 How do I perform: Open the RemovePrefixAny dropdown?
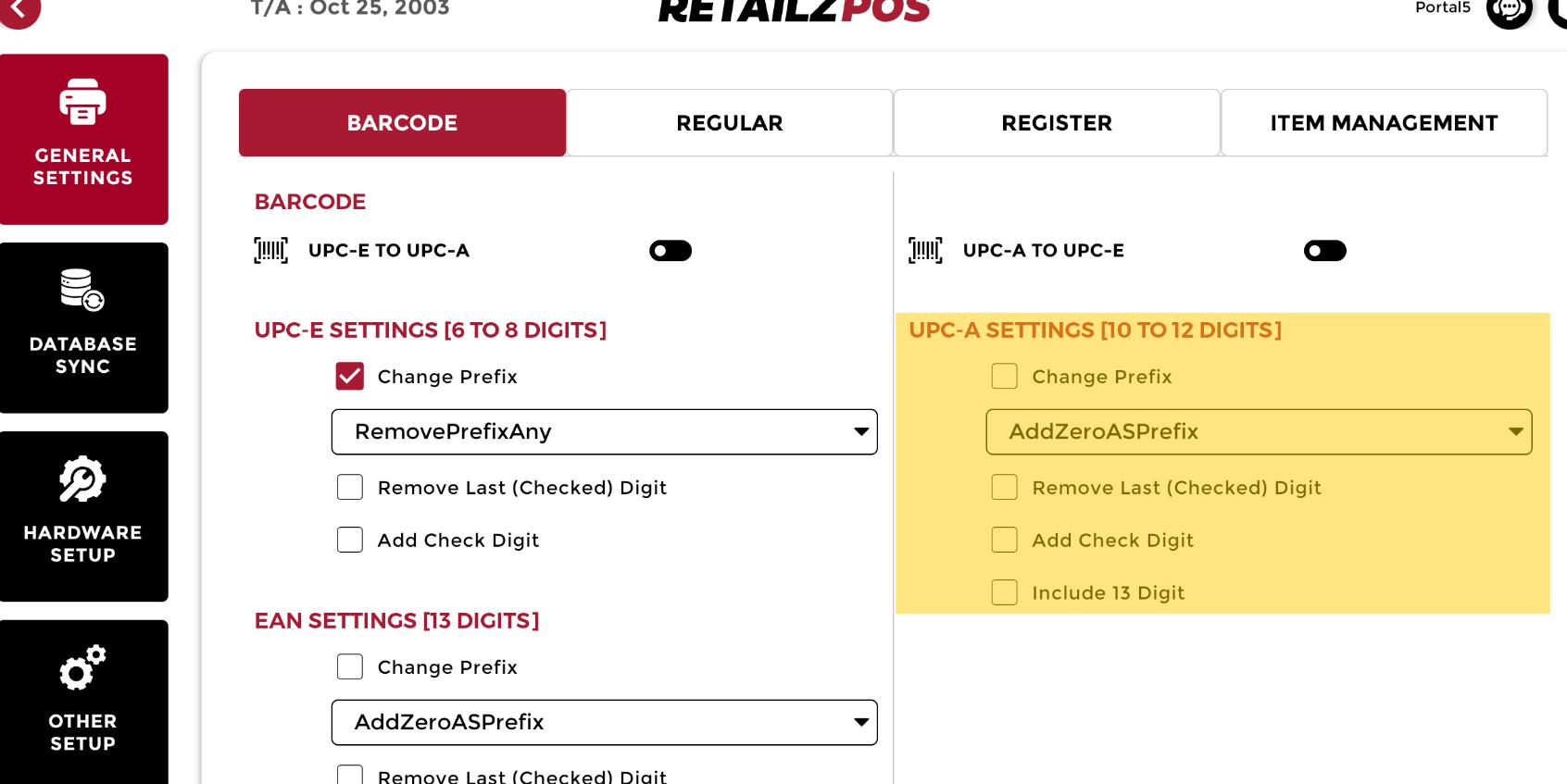[604, 432]
